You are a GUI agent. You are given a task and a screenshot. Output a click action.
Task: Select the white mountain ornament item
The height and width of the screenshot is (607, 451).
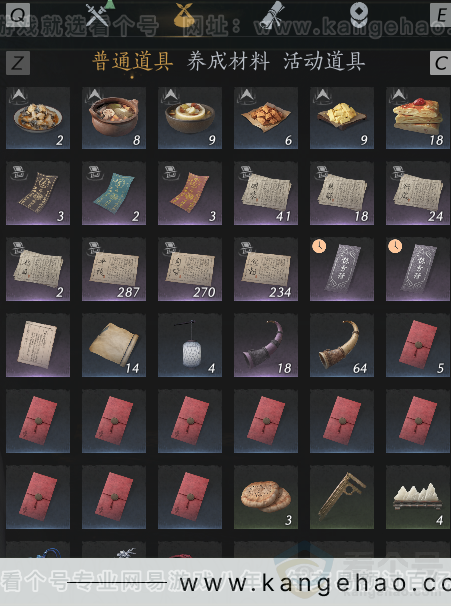(x=418, y=498)
